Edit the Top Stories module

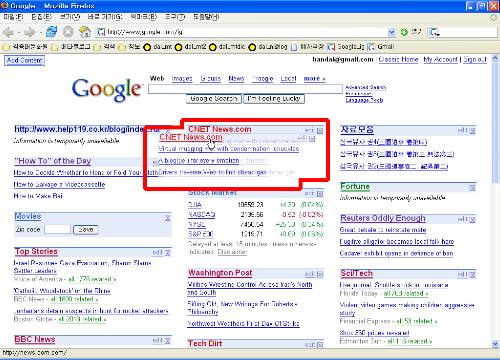click(x=158, y=253)
